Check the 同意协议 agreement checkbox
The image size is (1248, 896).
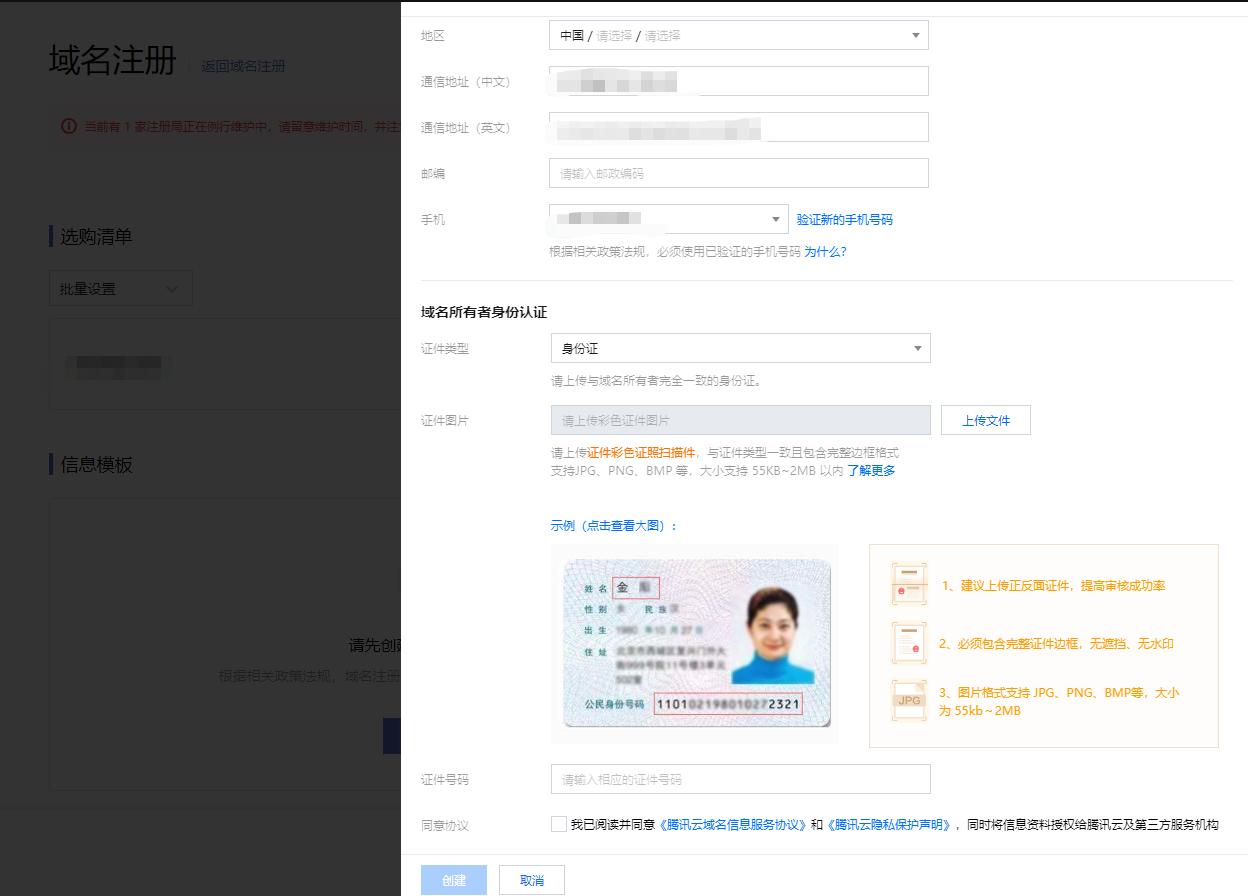click(x=560, y=824)
